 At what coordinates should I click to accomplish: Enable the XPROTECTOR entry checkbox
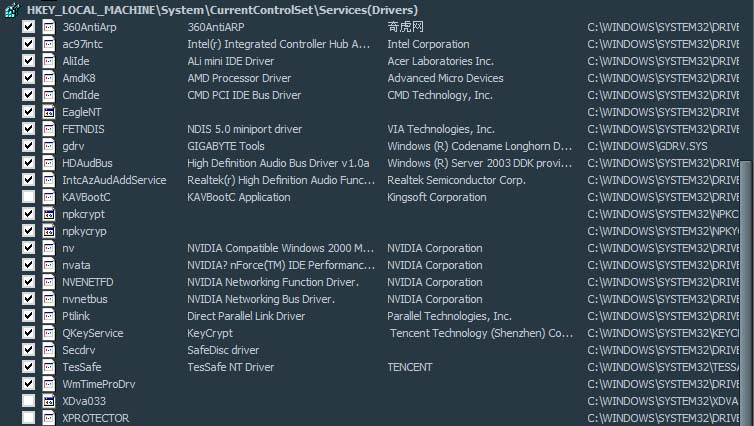coord(28,418)
